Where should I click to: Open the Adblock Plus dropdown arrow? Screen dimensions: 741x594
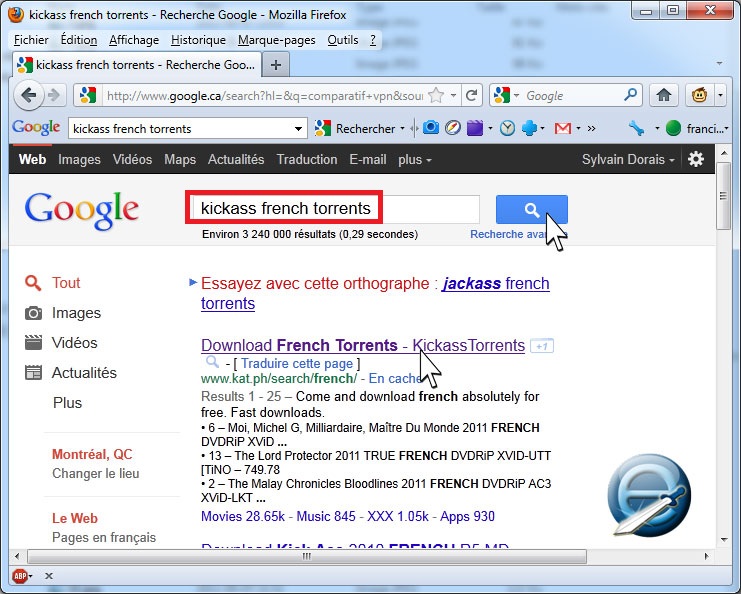coord(31,576)
